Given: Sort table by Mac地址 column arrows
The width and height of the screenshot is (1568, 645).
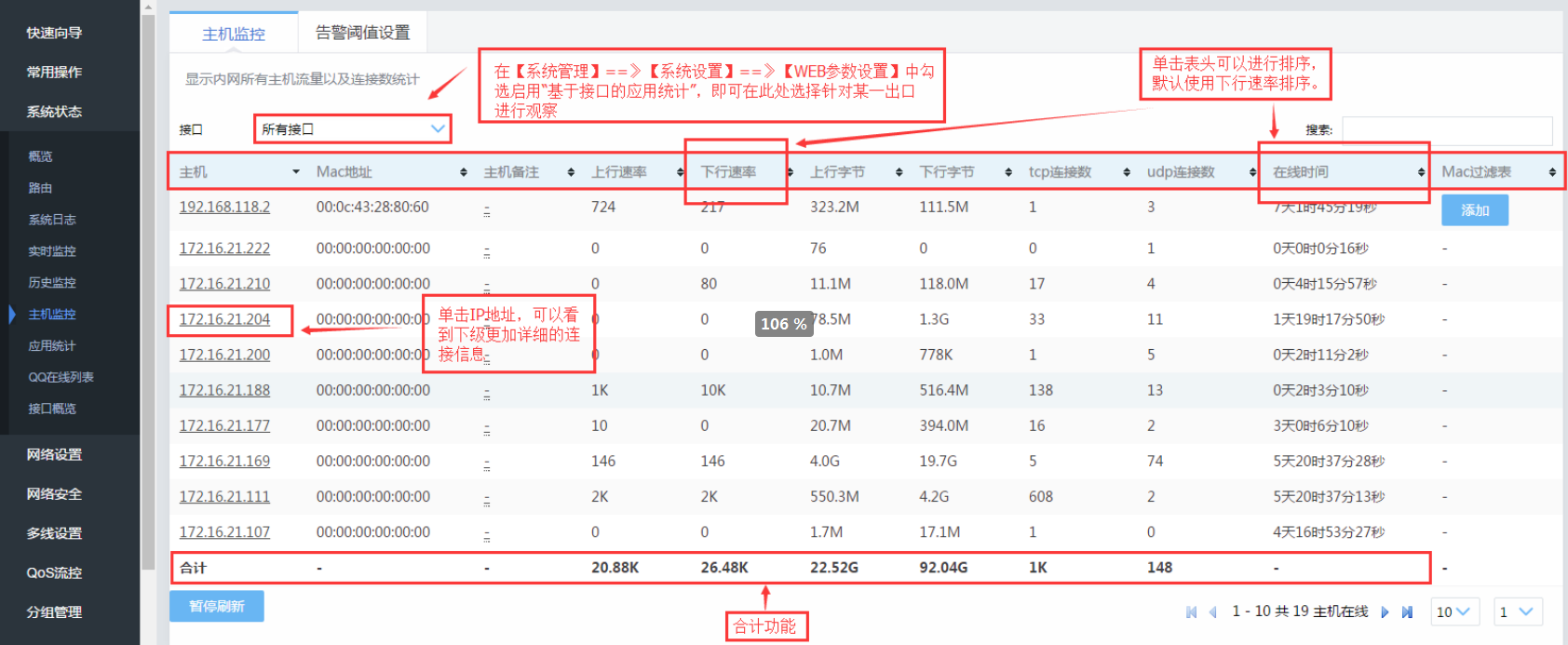Looking at the screenshot, I should [x=464, y=172].
